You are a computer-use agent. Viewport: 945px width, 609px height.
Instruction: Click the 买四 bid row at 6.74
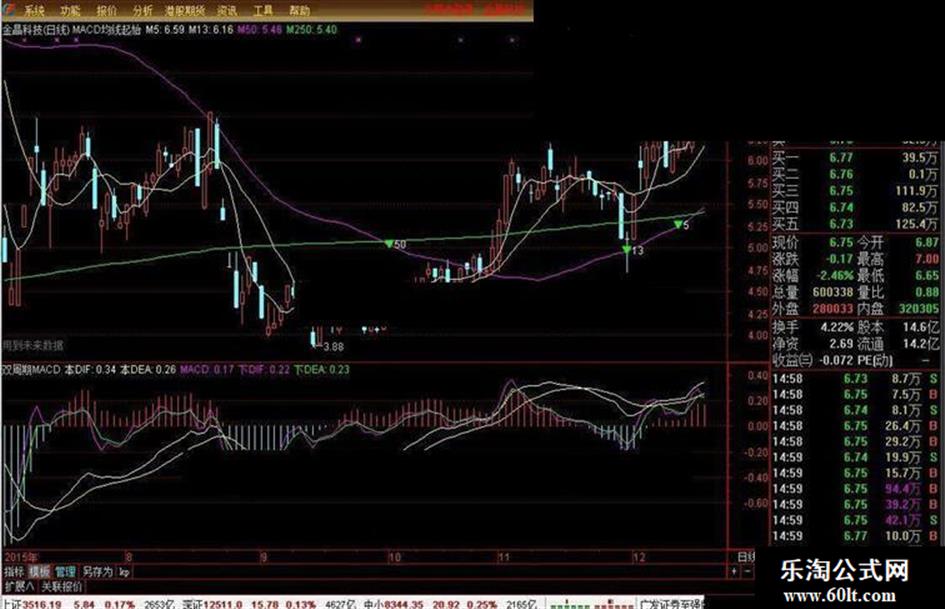[x=855, y=207]
